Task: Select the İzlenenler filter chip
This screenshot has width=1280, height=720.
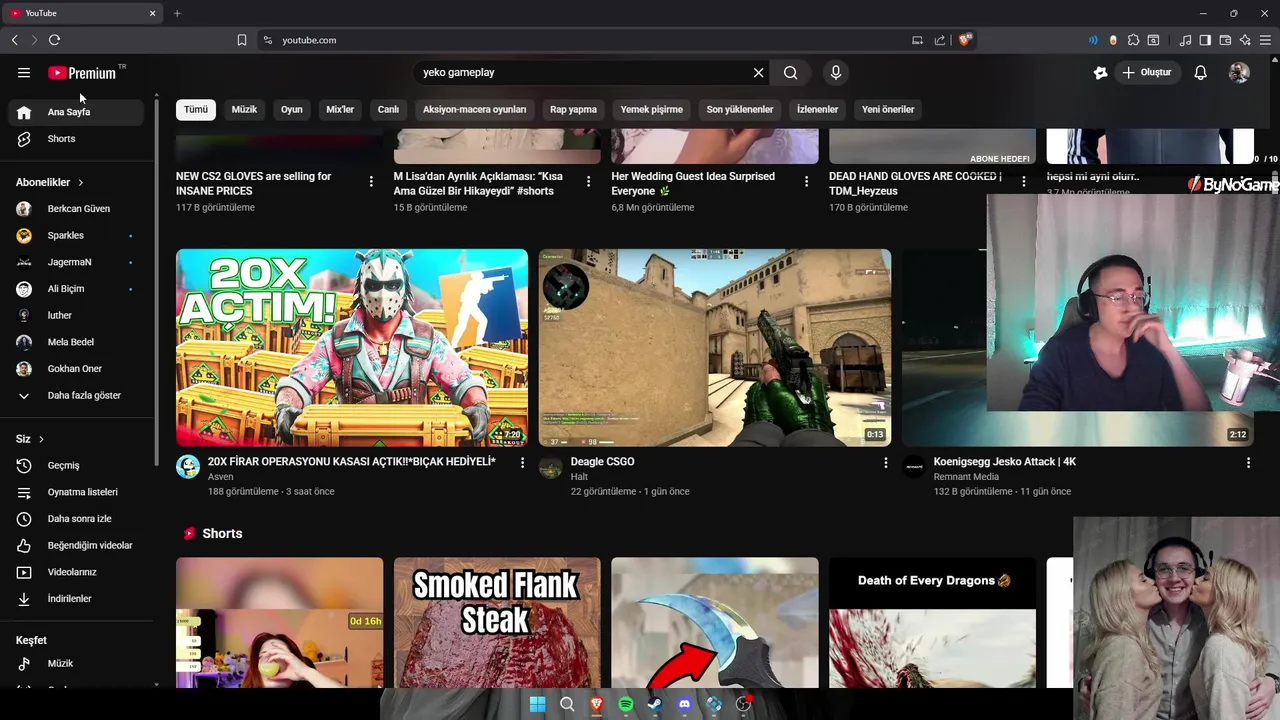Action: 817,109
